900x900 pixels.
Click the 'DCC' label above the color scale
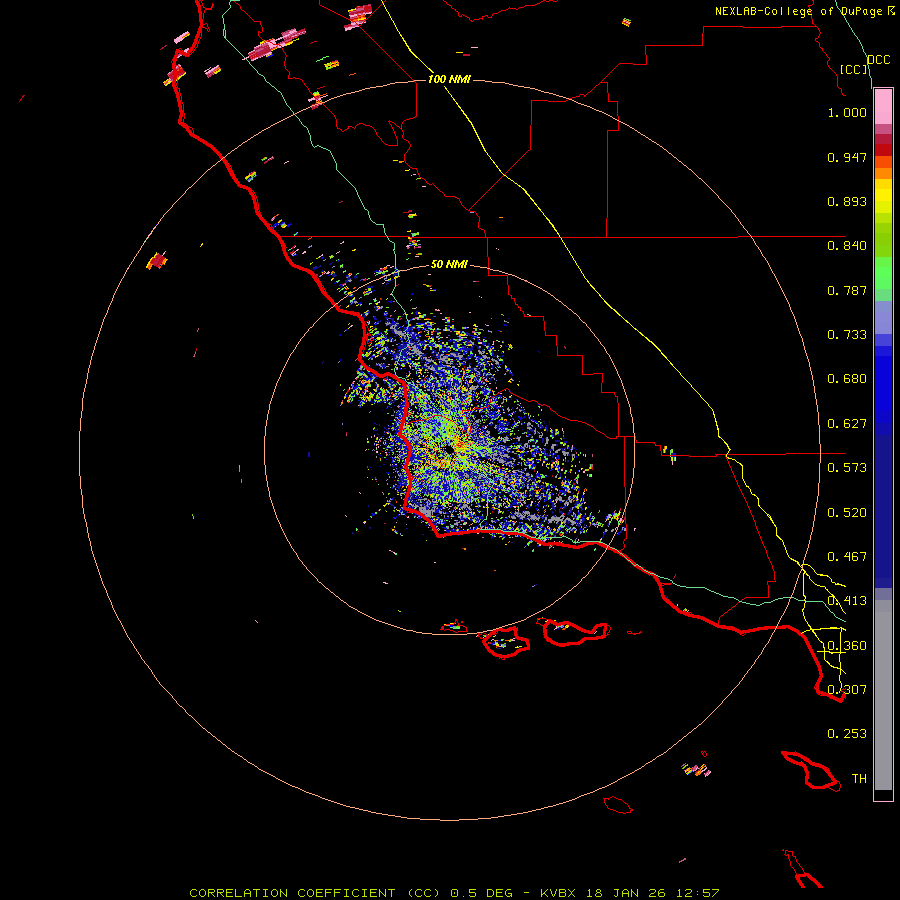878,60
